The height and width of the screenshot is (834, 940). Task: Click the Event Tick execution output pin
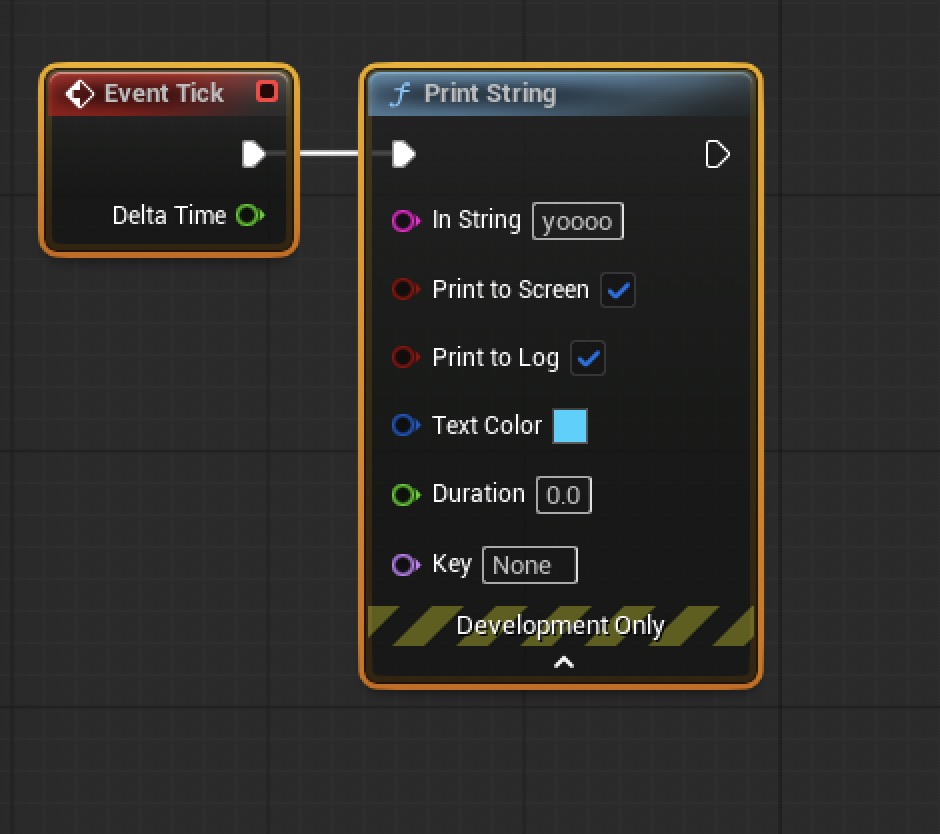pos(254,154)
